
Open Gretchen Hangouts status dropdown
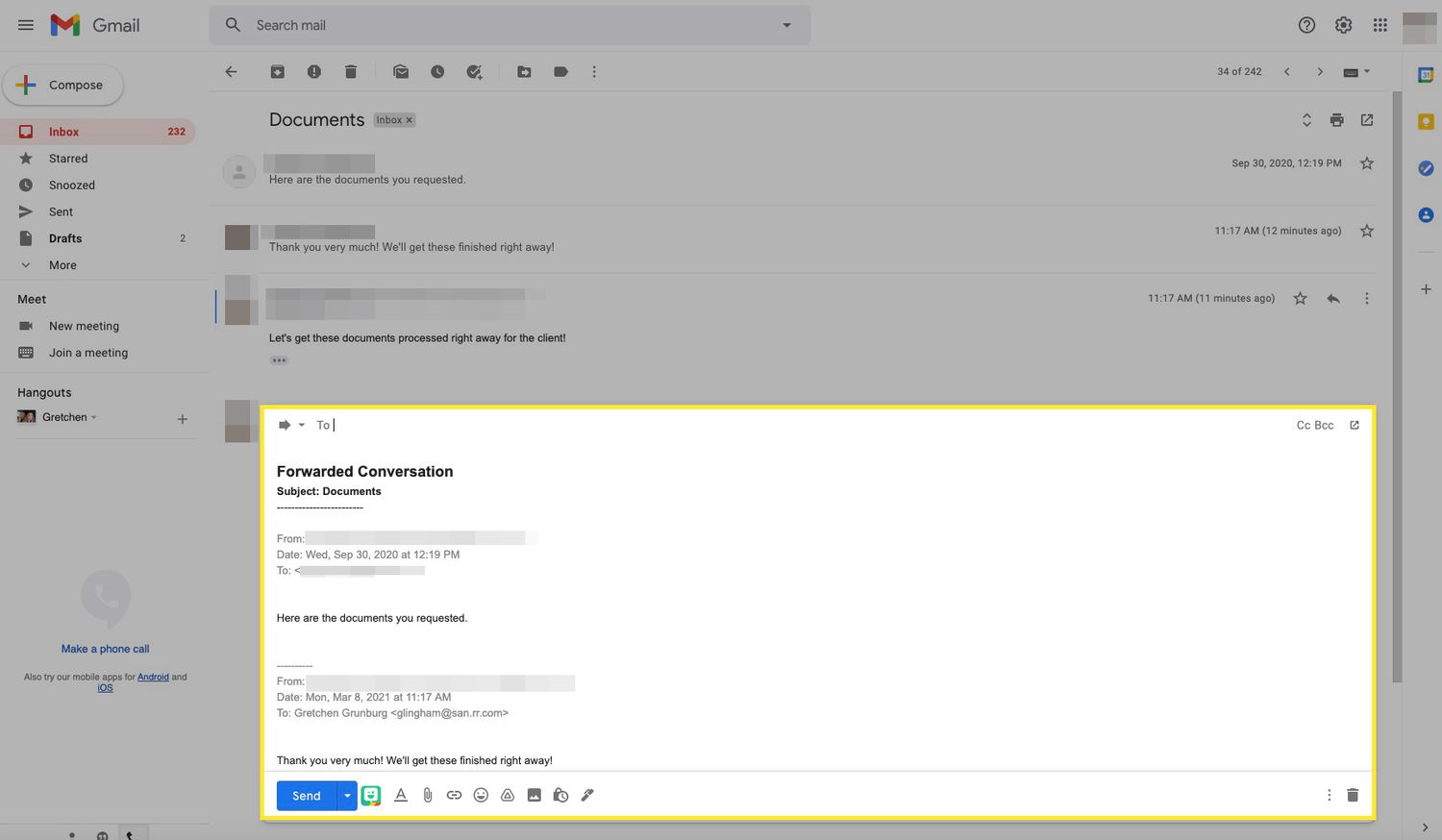pos(93,417)
